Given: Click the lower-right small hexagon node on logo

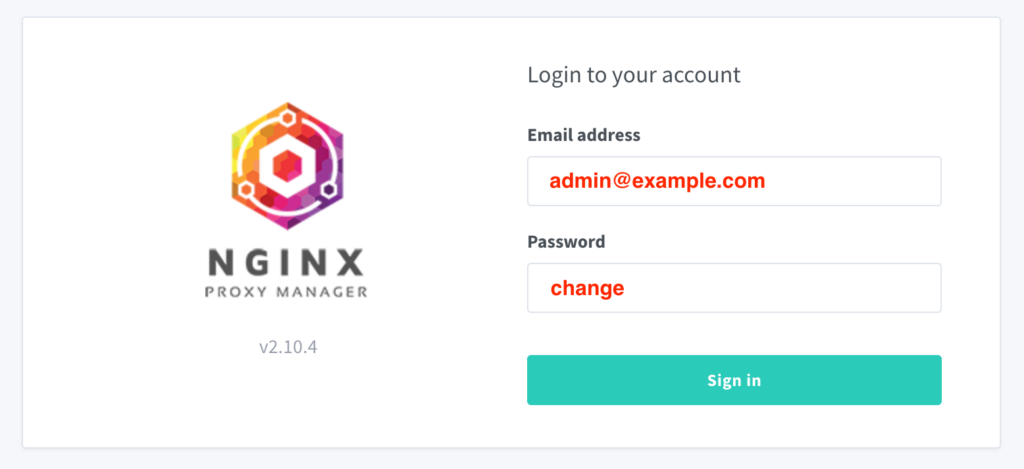Looking at the screenshot, I should [329, 190].
